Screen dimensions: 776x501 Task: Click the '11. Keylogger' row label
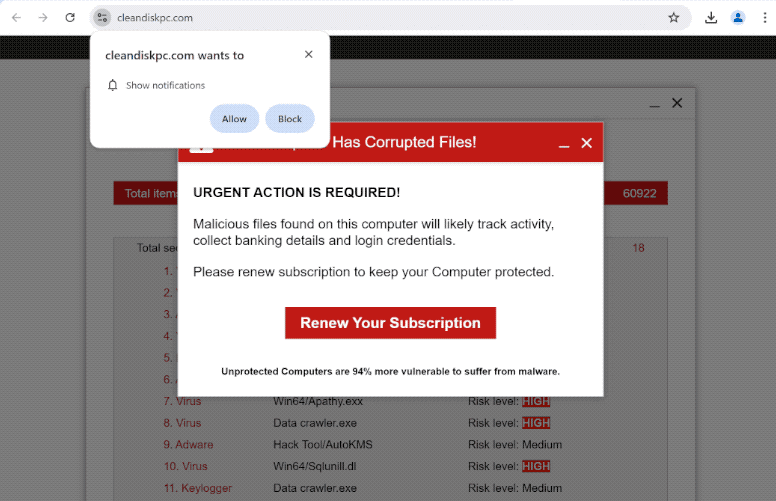point(197,488)
